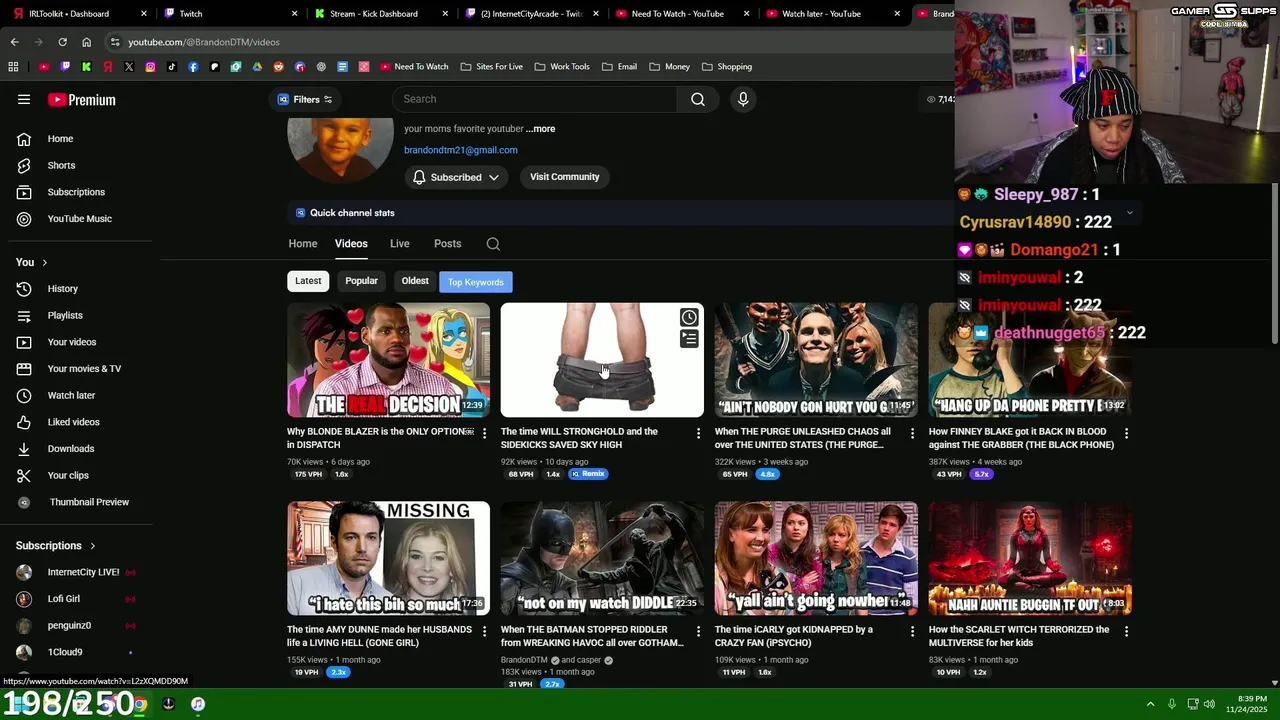Open Downloads in the sidebar
Viewport: 1280px width, 720px height.
click(x=70, y=449)
